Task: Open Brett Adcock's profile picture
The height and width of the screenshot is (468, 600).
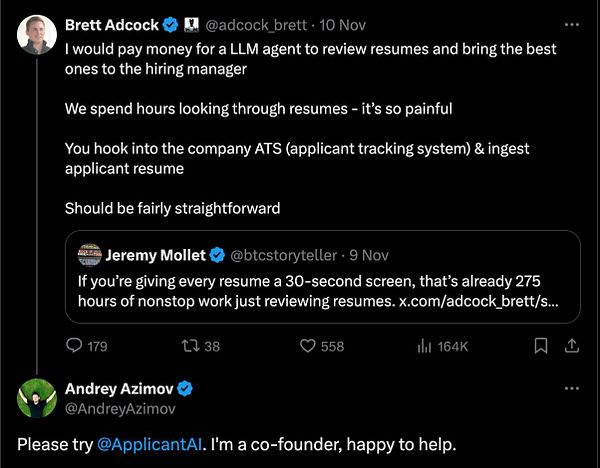Action: click(x=37, y=35)
